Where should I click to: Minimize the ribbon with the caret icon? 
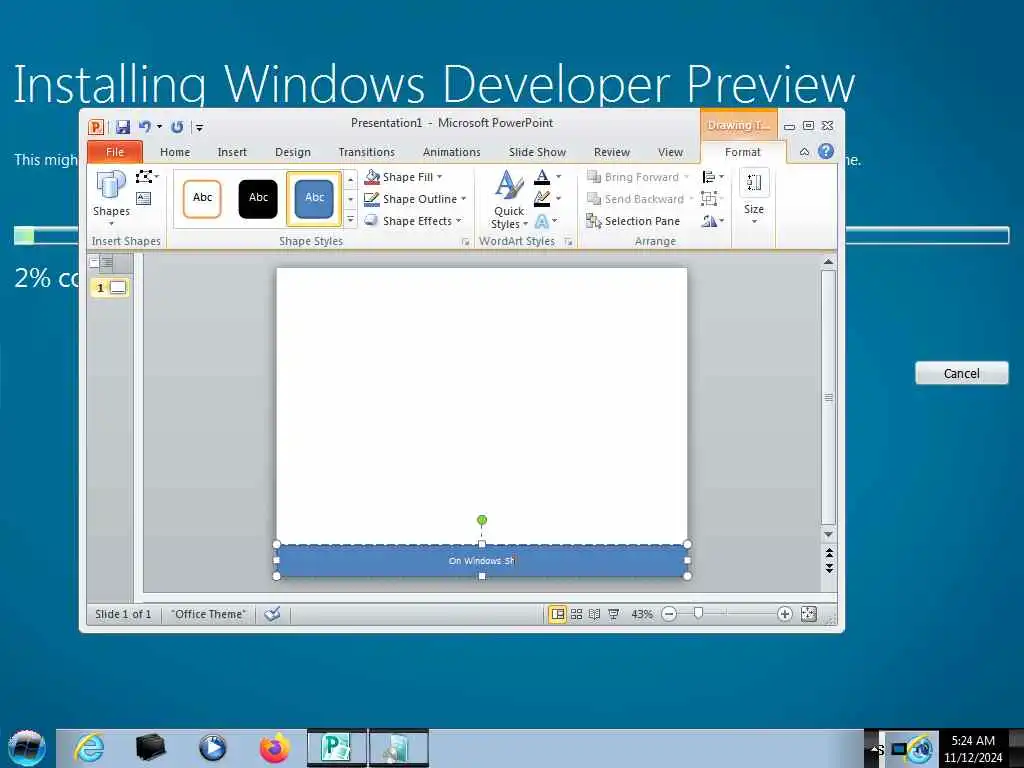click(x=805, y=152)
